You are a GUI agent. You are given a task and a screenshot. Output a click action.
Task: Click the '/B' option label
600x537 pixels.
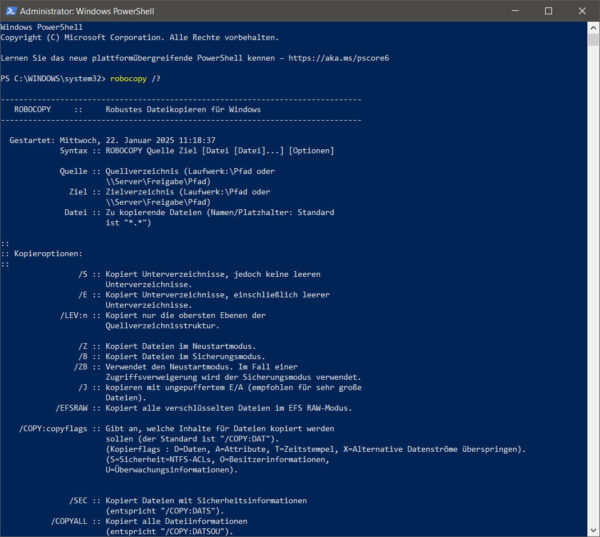click(83, 357)
